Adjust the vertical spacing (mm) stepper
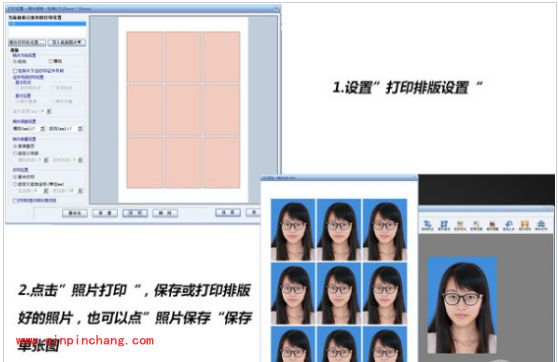Viewport: 558px width, 362px height. click(80, 128)
